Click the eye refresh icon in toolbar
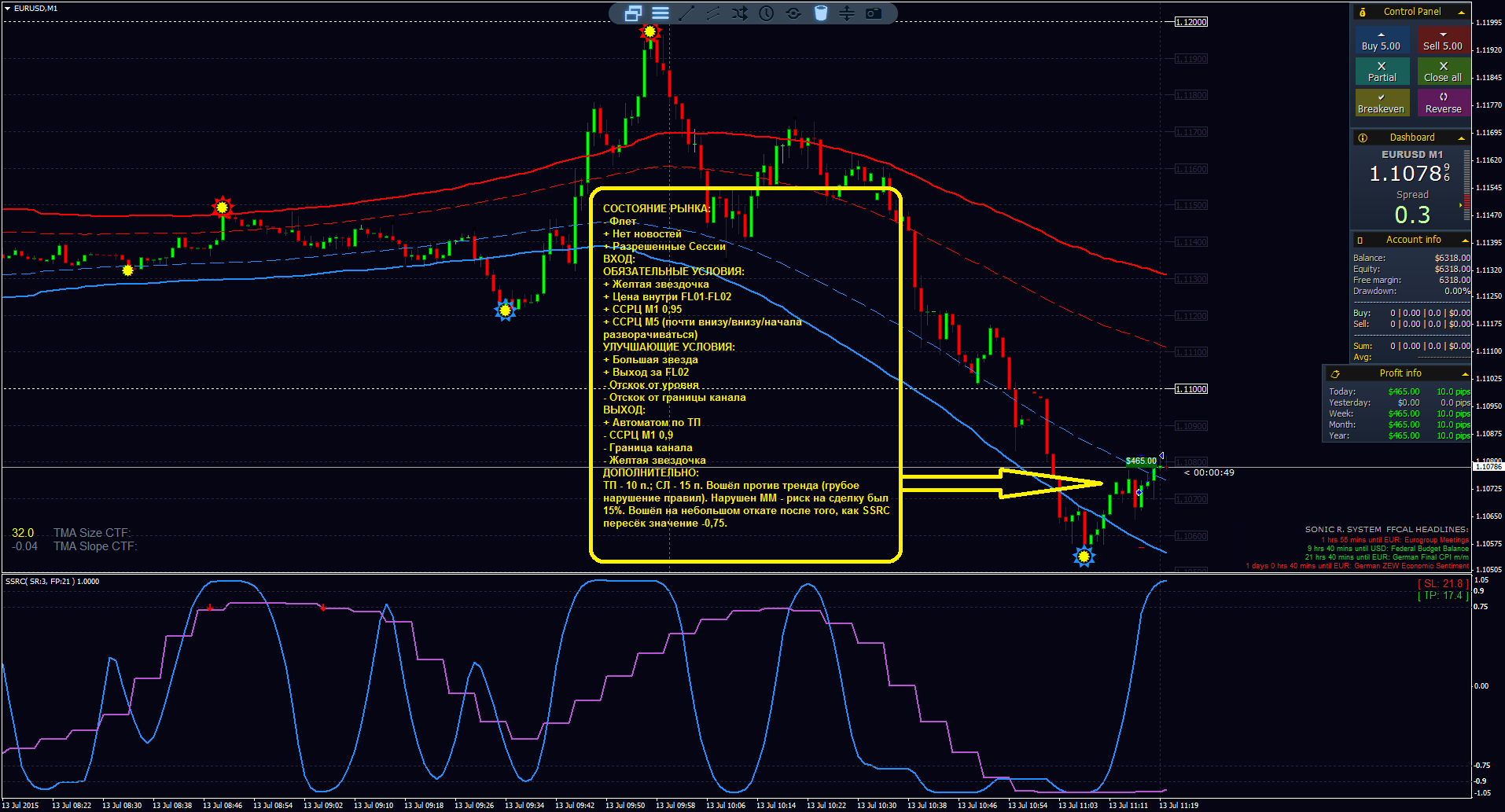The image size is (1505, 812). (793, 13)
